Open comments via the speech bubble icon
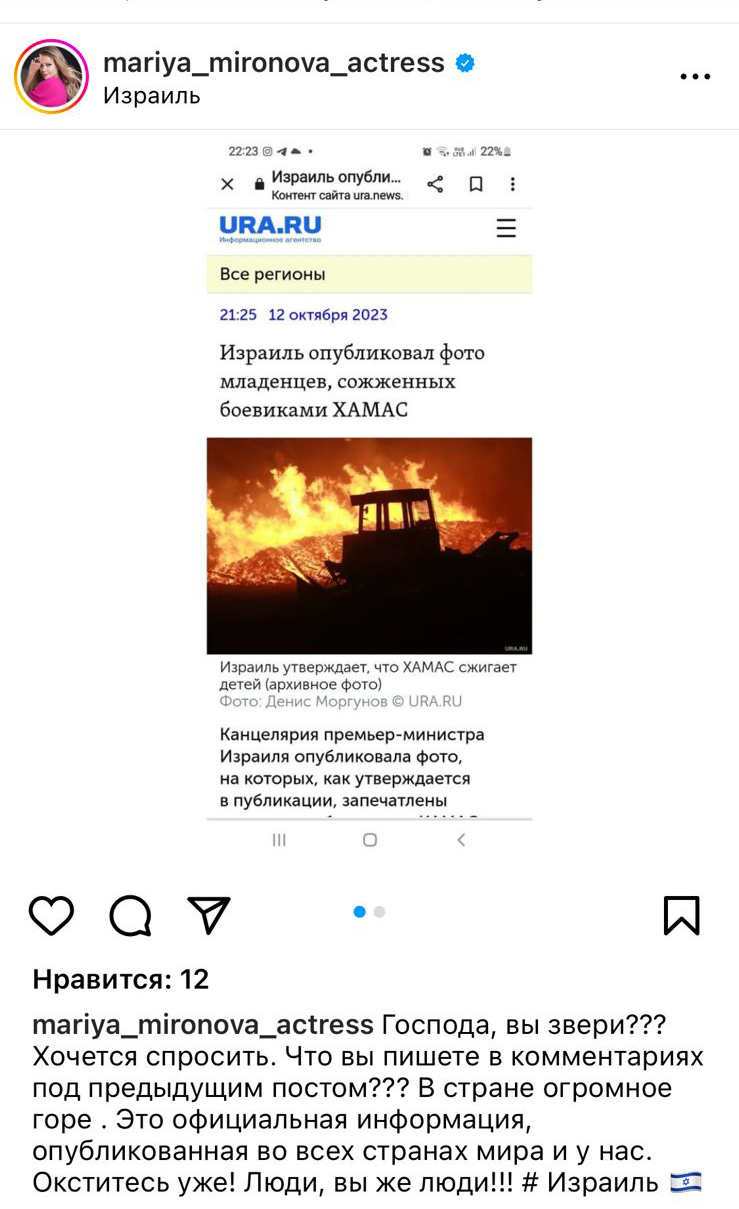 point(130,915)
